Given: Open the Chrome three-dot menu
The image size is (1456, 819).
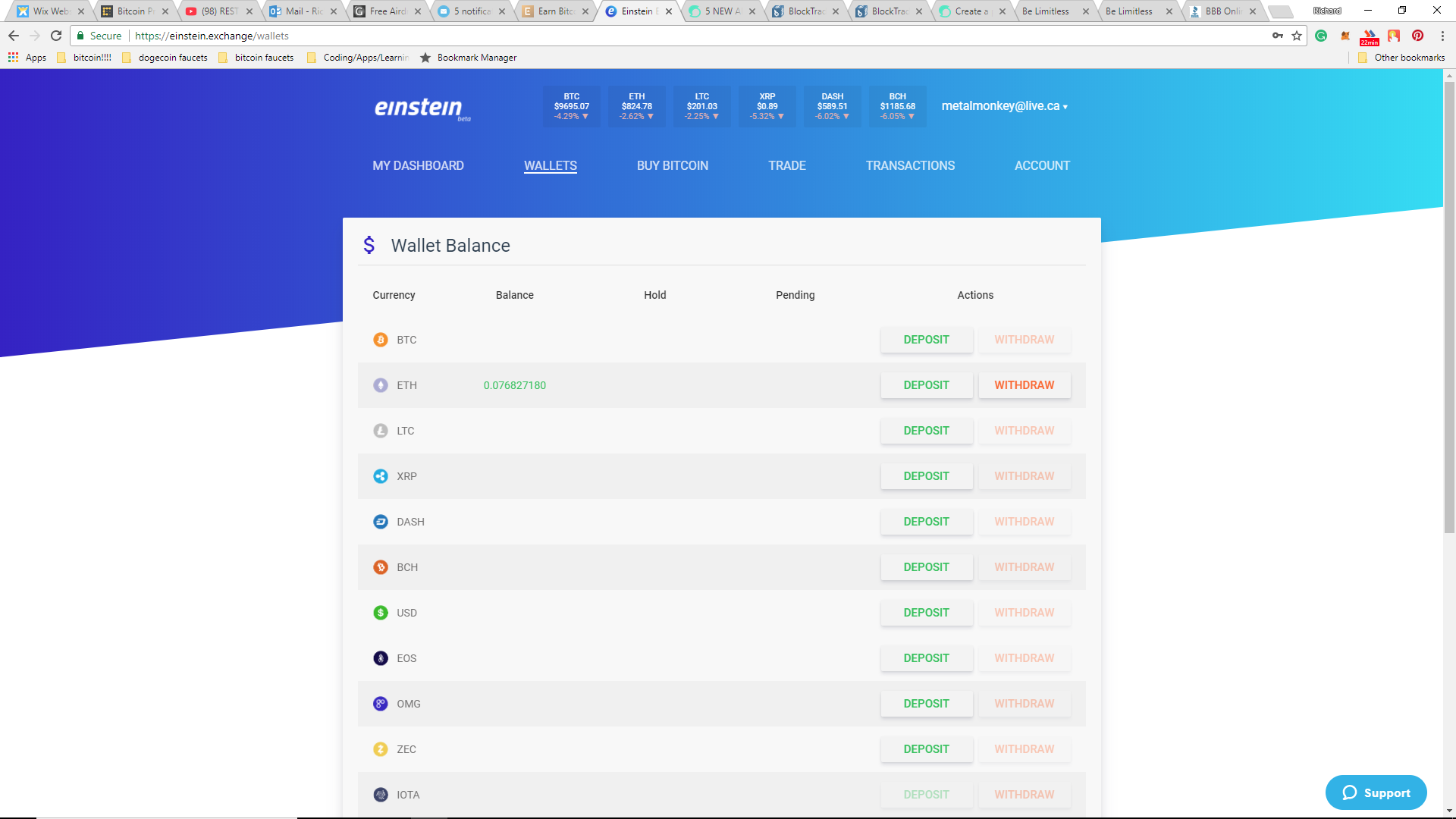Looking at the screenshot, I should click(x=1442, y=36).
